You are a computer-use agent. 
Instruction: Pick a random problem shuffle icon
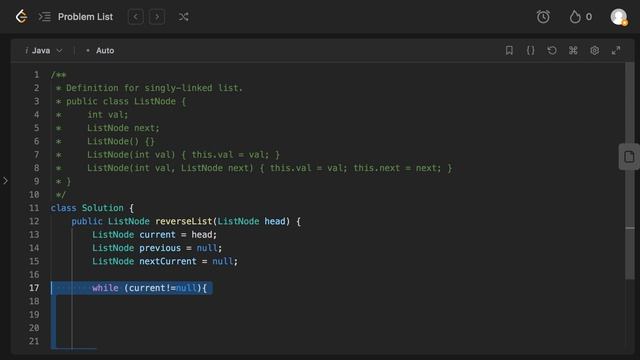183,17
